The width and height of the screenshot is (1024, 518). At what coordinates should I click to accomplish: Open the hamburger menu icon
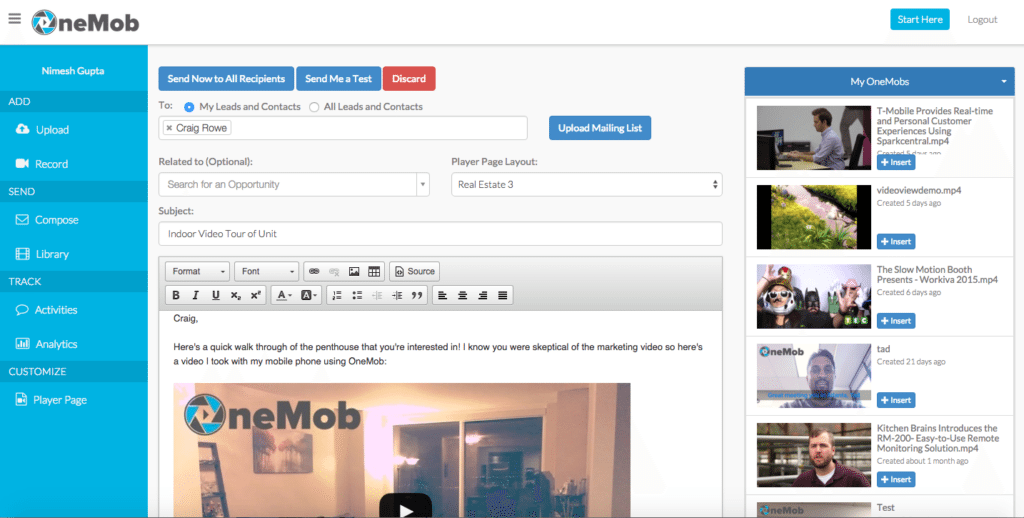14,18
